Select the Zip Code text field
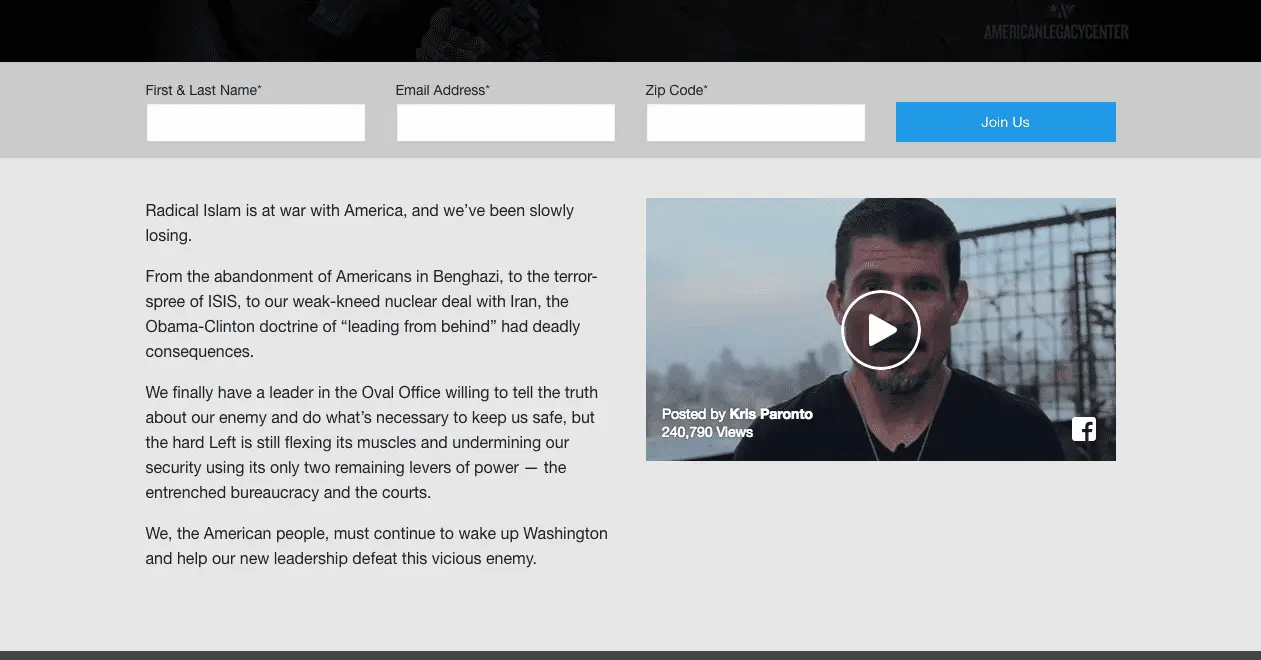Image resolution: width=1261 pixels, height=660 pixels. tap(756, 123)
